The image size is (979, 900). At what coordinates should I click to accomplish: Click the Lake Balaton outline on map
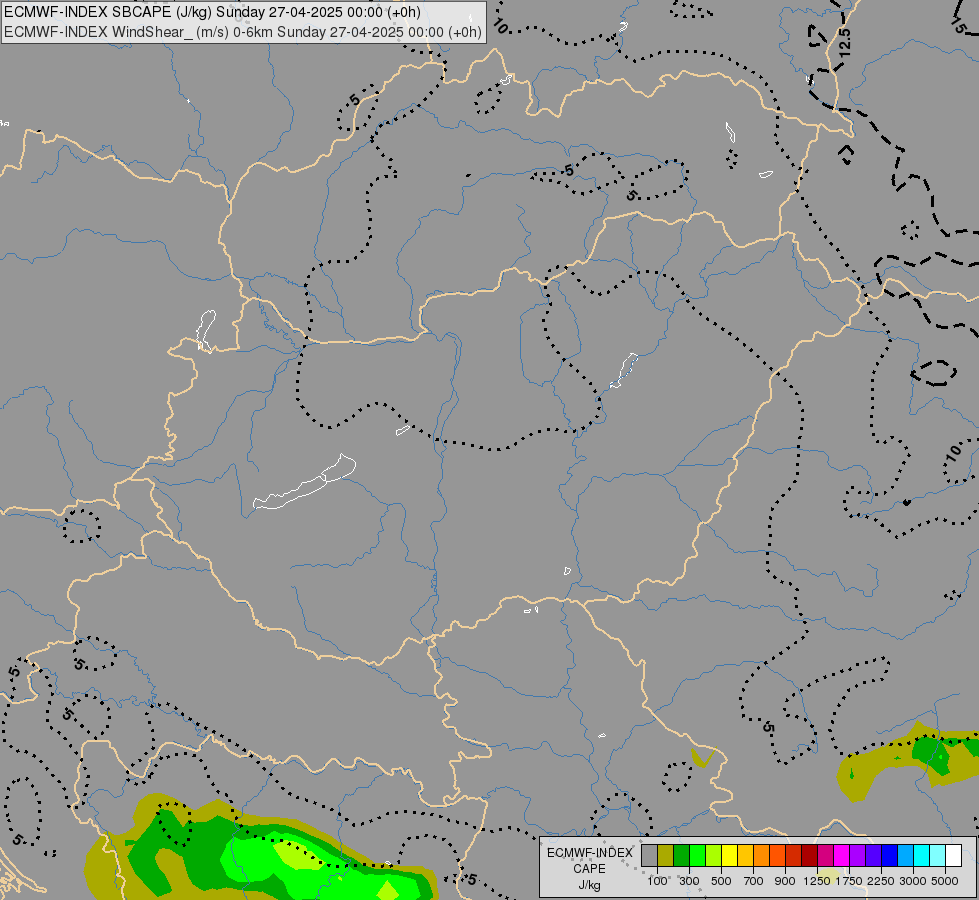[x=304, y=482]
